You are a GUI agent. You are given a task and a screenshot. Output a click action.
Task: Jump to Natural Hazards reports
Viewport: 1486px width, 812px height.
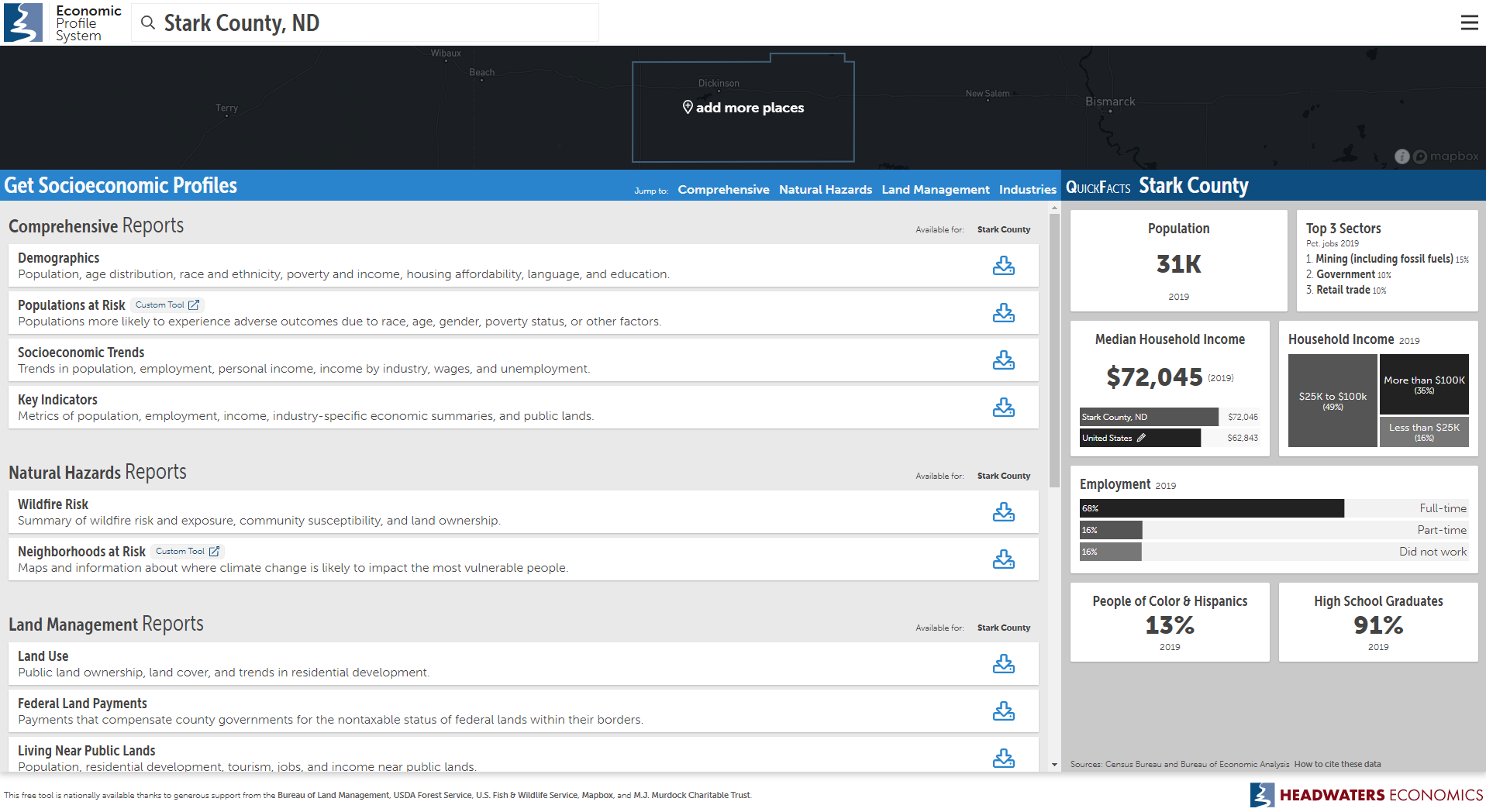pos(826,190)
